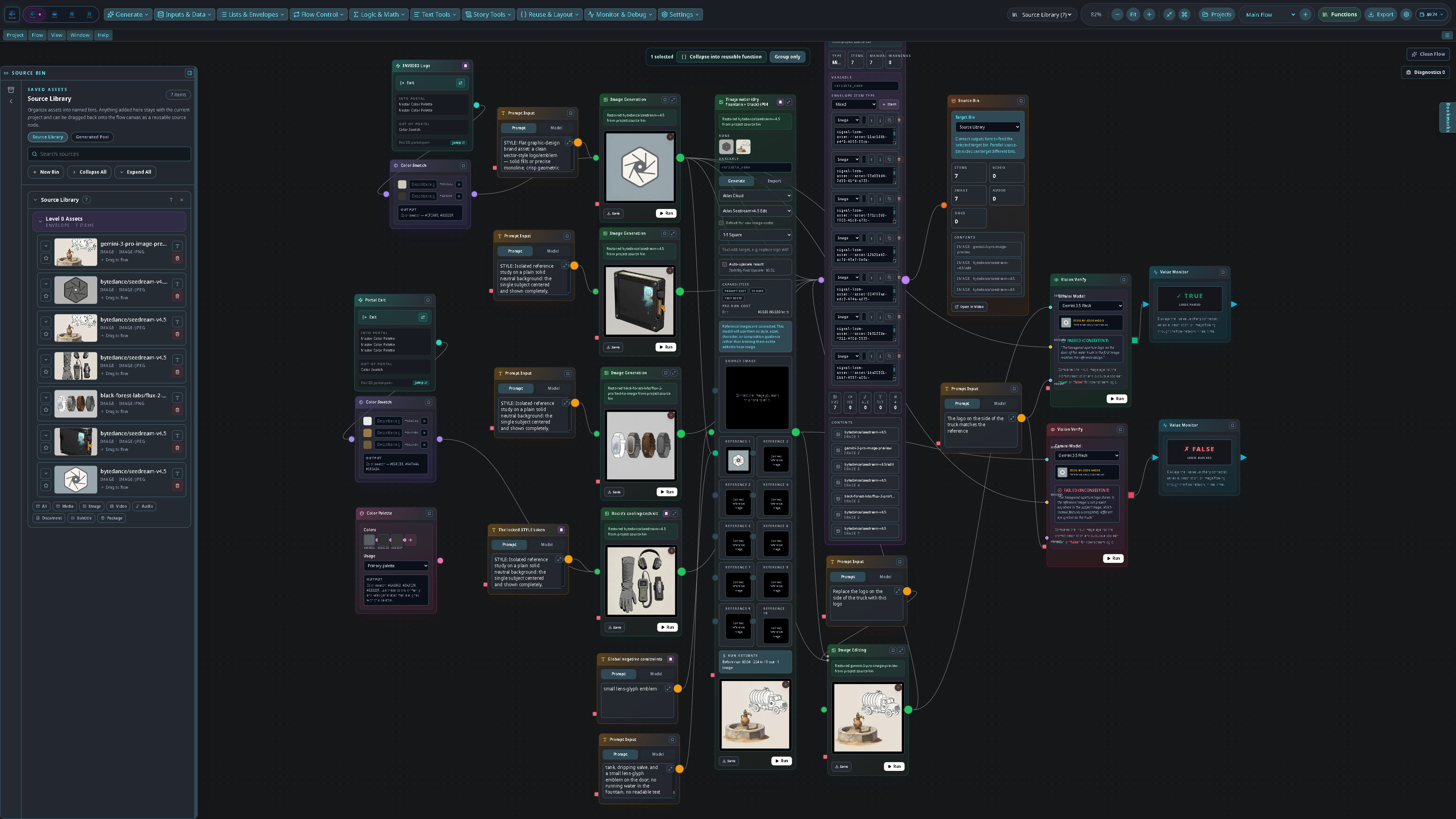Click second tan swatch in lower Color Swatch node

coord(367,433)
